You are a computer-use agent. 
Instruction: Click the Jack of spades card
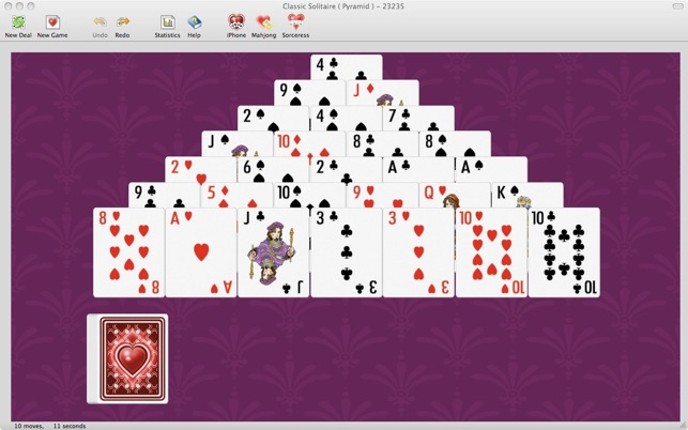click(x=237, y=143)
